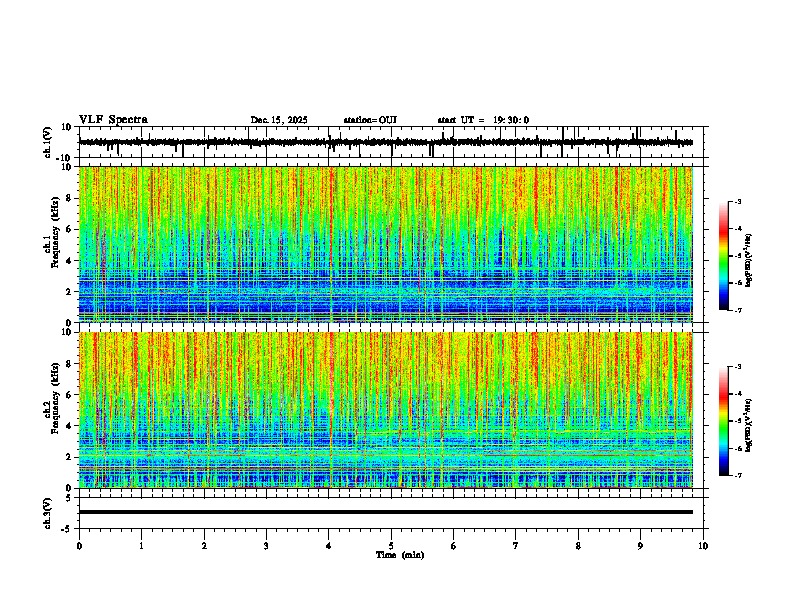Click ch.2 frequency axis tick "4"
This screenshot has height=612, width=792.
tap(70, 426)
